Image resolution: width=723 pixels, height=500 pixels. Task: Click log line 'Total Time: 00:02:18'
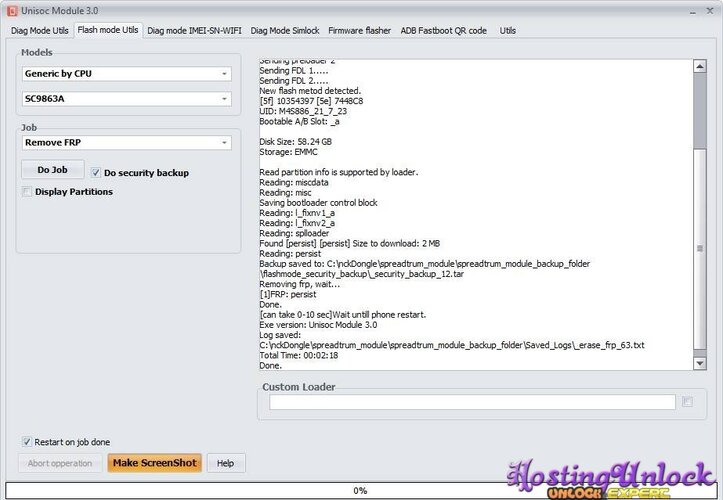pyautogui.click(x=299, y=355)
